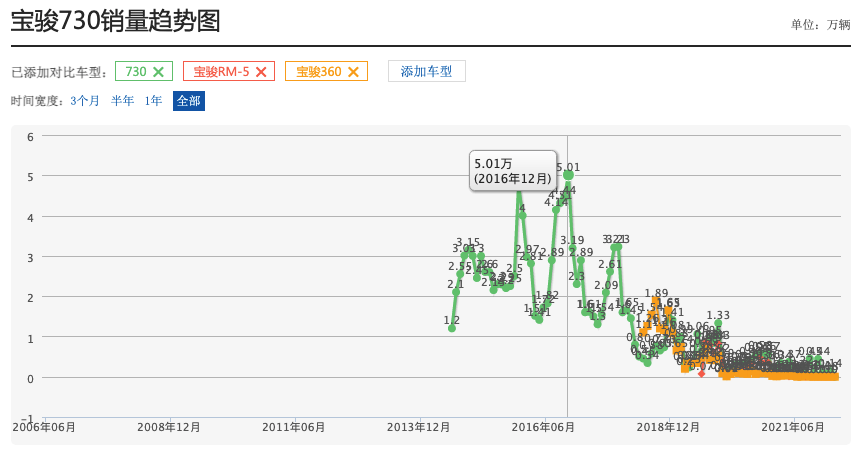The height and width of the screenshot is (449, 854).
Task: Click the 2.3 data point marker
Action: pyautogui.click(x=577, y=284)
